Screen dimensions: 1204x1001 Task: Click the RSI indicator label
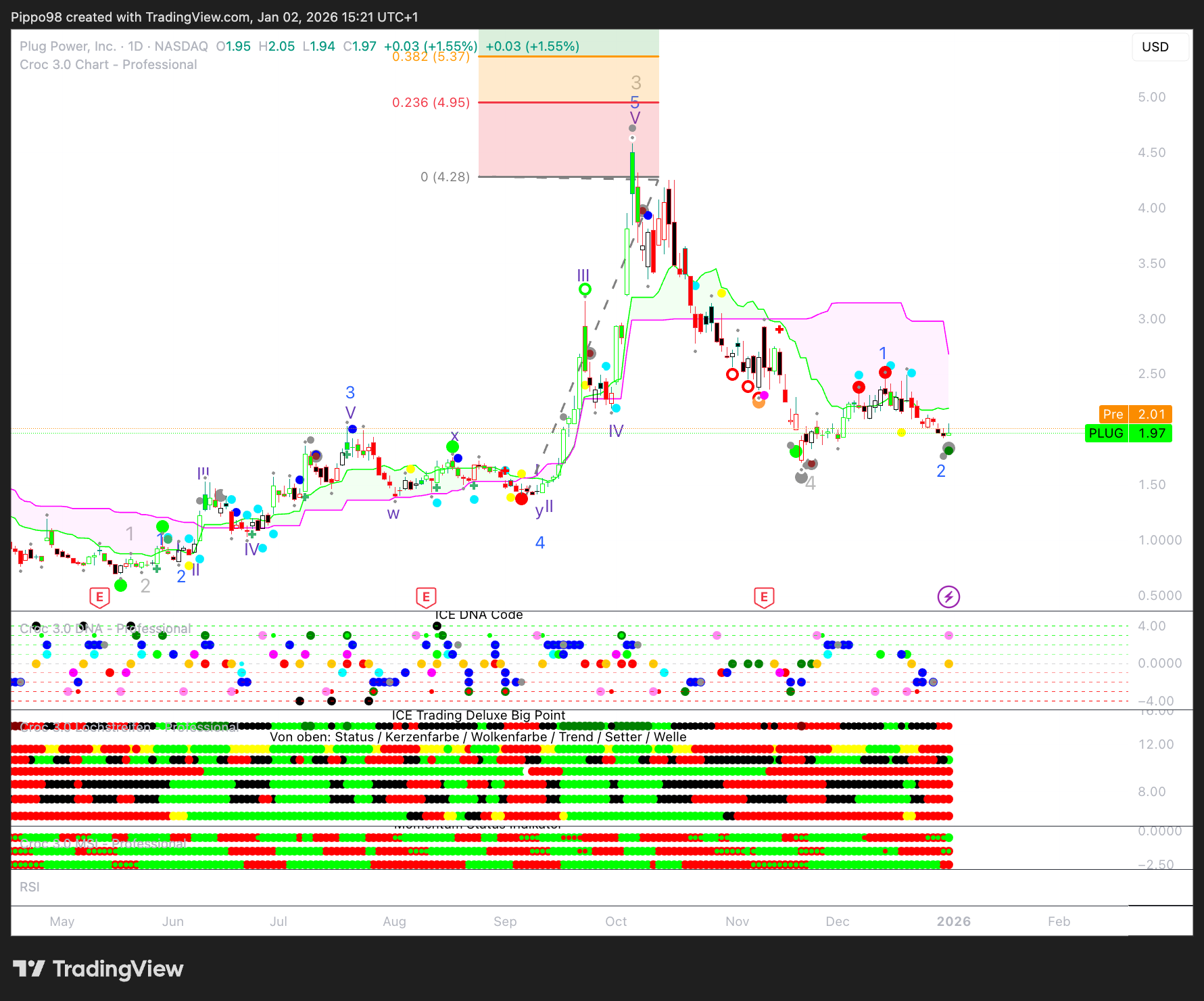[30, 887]
